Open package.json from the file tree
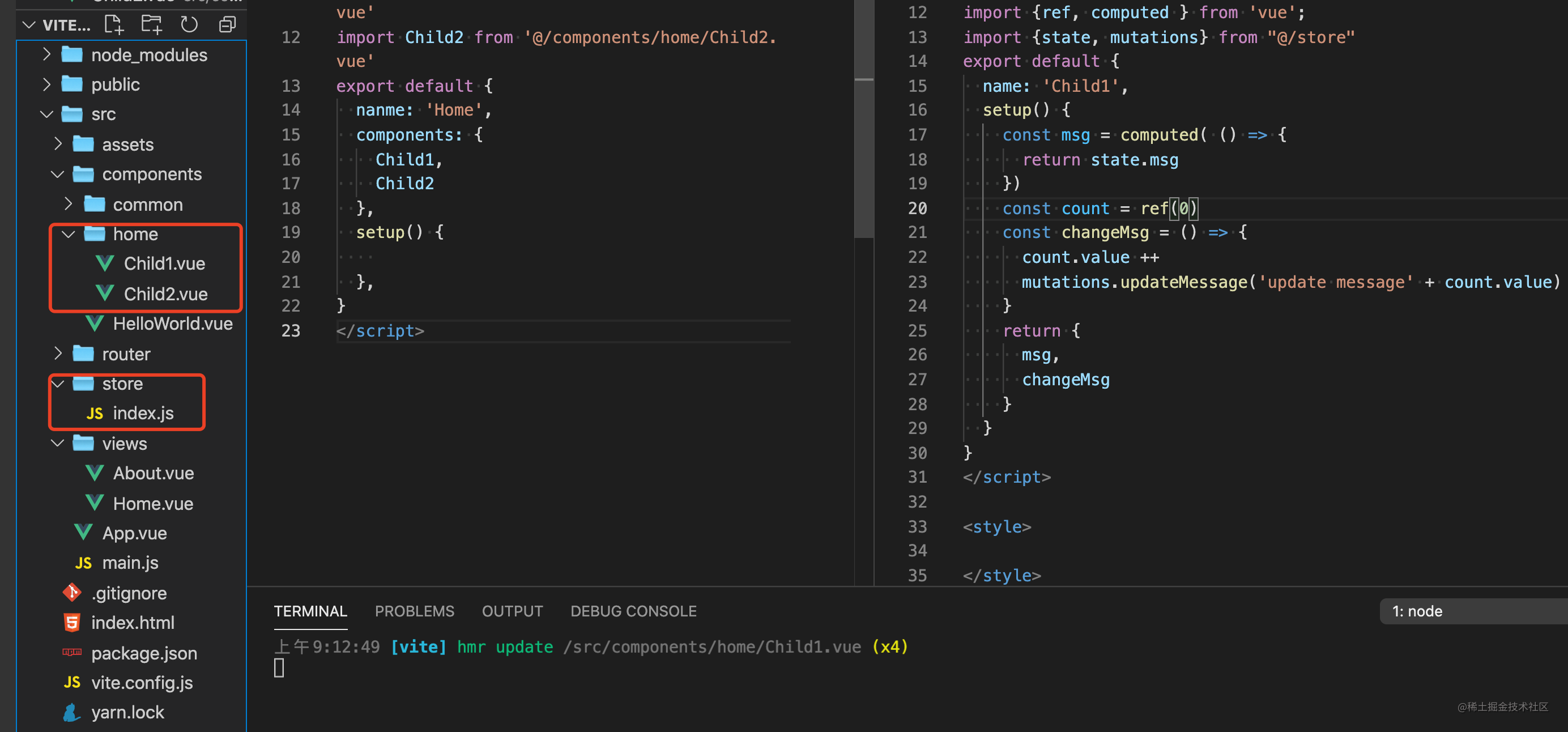This screenshot has height=732, width=1568. 144,653
